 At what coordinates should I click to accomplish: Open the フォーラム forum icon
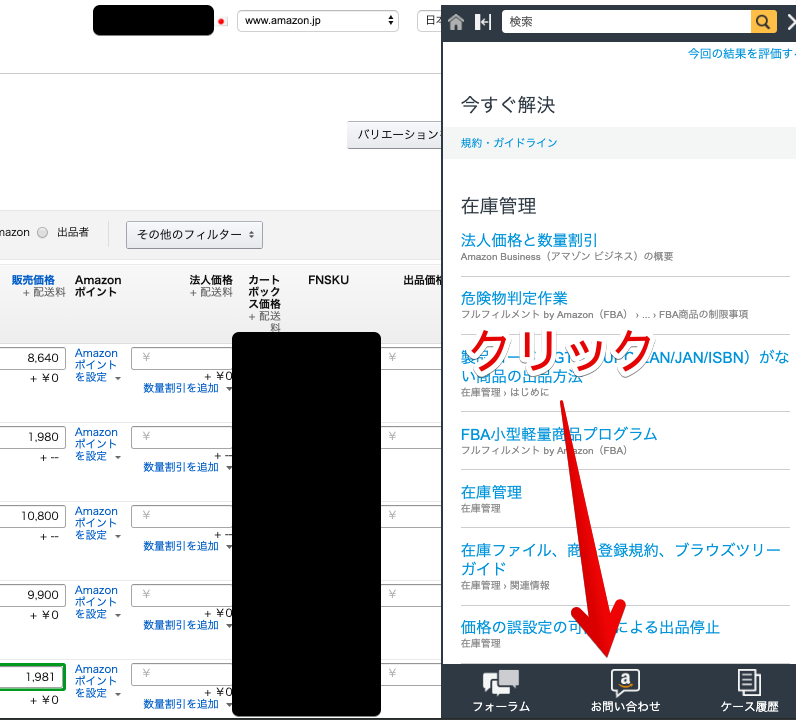[501, 691]
